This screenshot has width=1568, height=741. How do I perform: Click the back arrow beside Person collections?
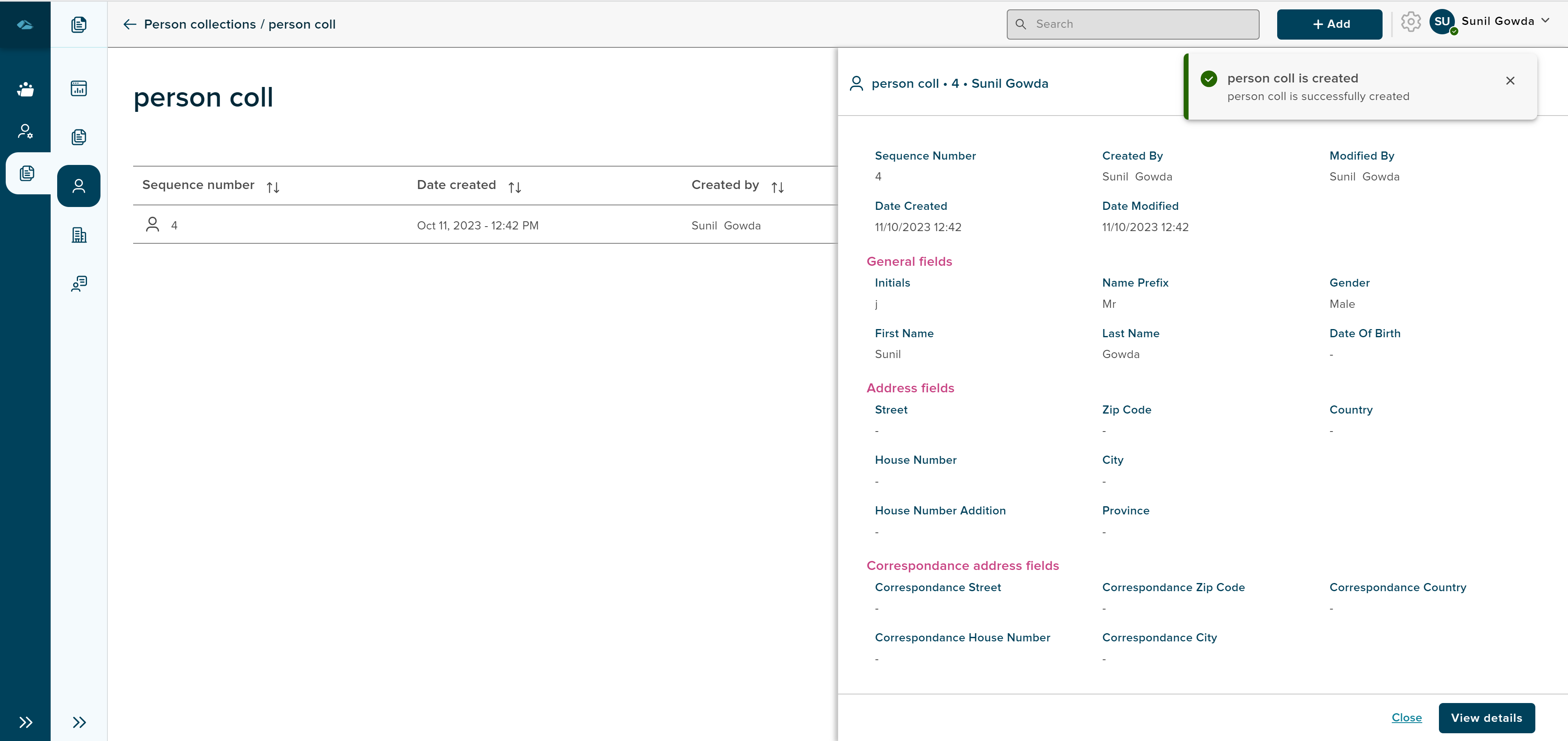point(129,24)
